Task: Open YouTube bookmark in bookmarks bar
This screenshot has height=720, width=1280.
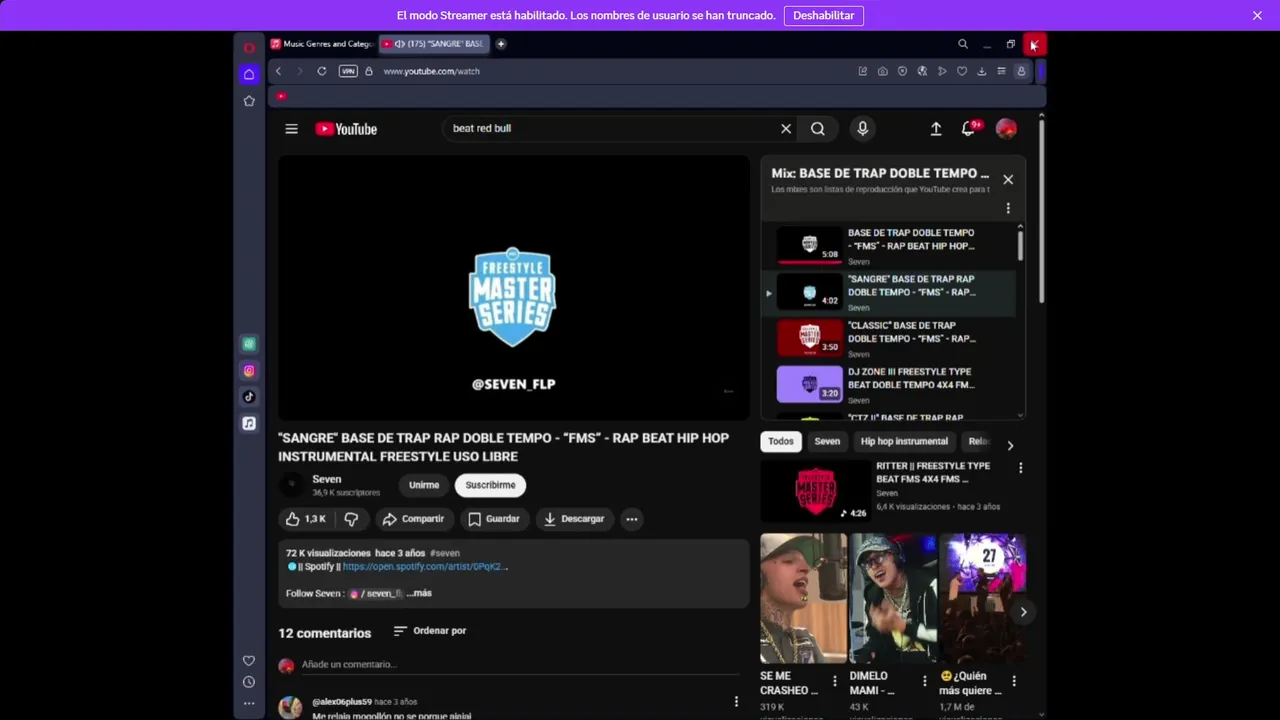Action: click(282, 96)
